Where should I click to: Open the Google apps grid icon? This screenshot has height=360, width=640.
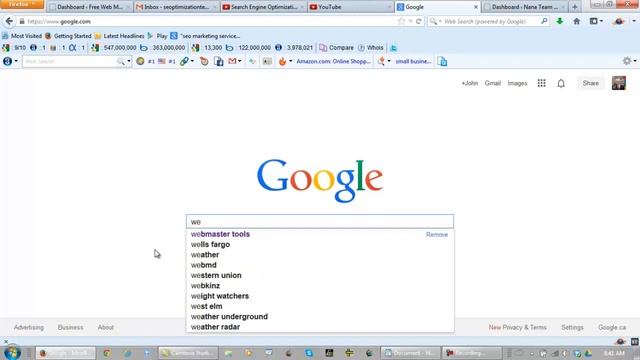[x=541, y=83]
